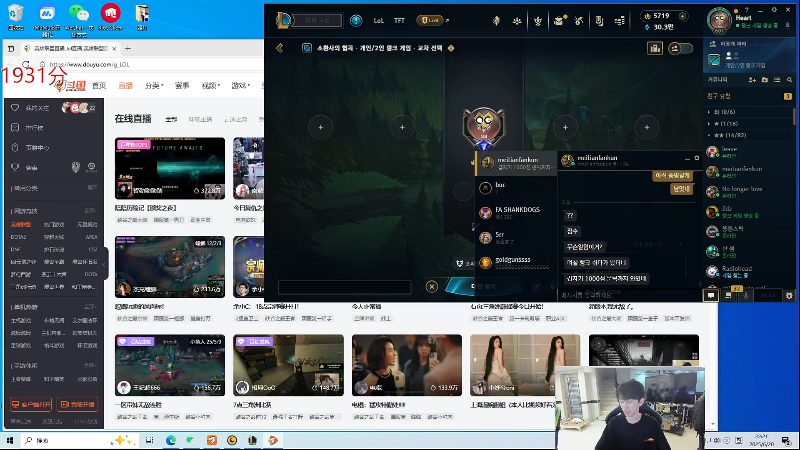The width and height of the screenshot is (800, 450).
Task: Invite player to first empty lobby slot
Action: pos(320,127)
